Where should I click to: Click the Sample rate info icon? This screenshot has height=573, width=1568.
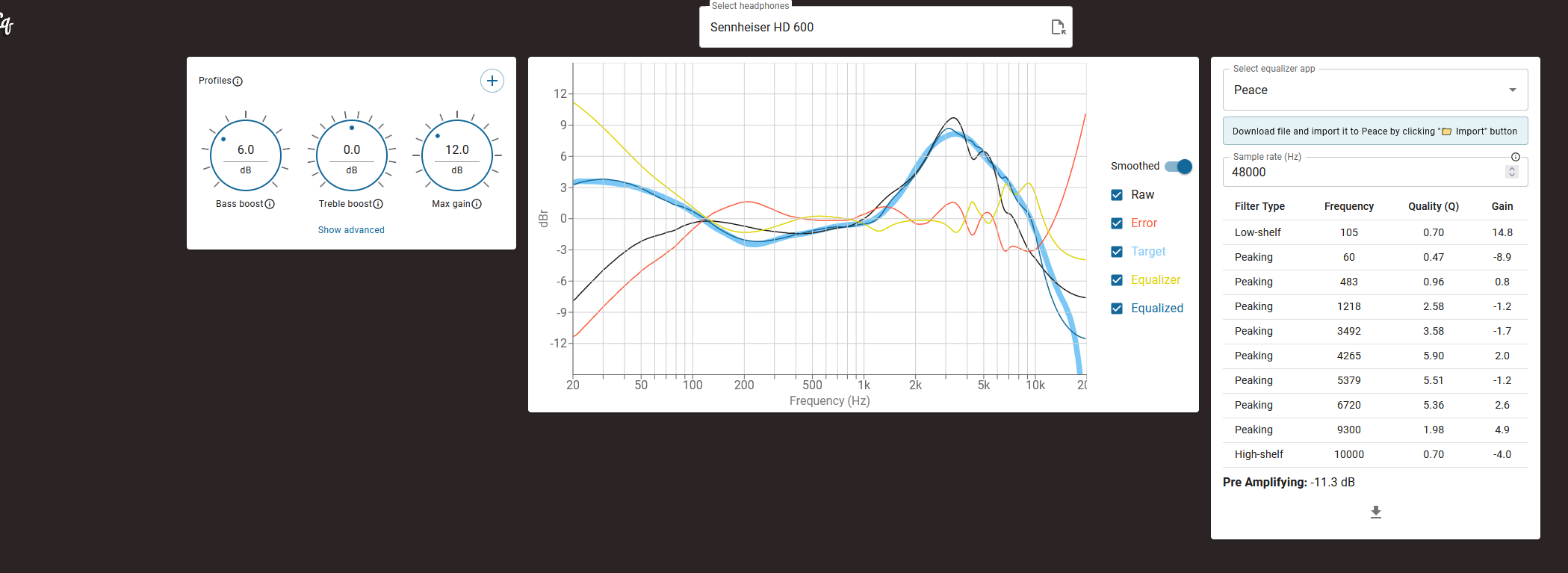tap(1516, 157)
